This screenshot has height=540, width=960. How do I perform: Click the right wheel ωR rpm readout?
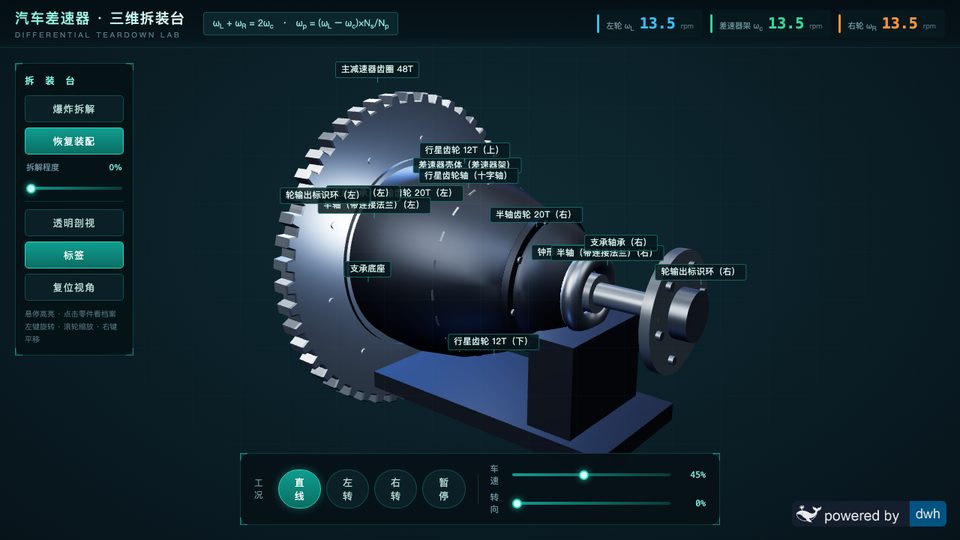(x=890, y=24)
